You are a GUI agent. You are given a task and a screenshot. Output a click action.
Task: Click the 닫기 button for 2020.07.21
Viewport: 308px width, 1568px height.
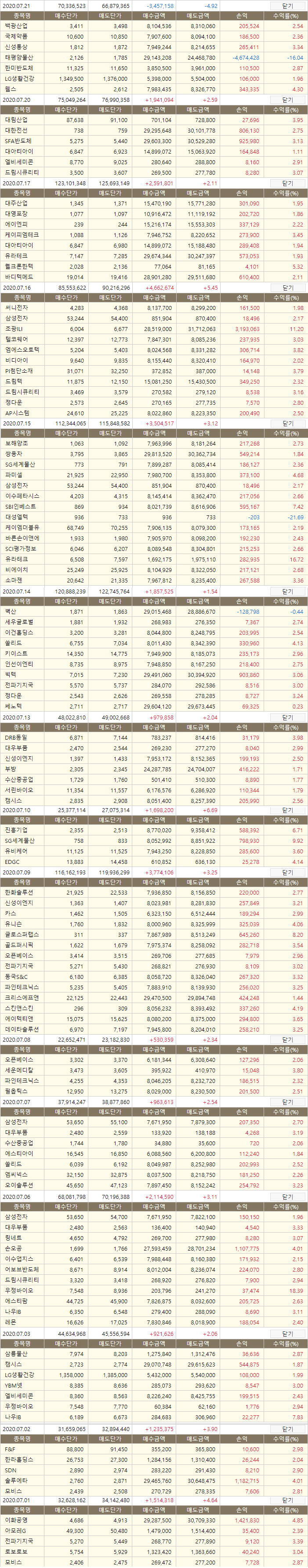click(287, 5)
